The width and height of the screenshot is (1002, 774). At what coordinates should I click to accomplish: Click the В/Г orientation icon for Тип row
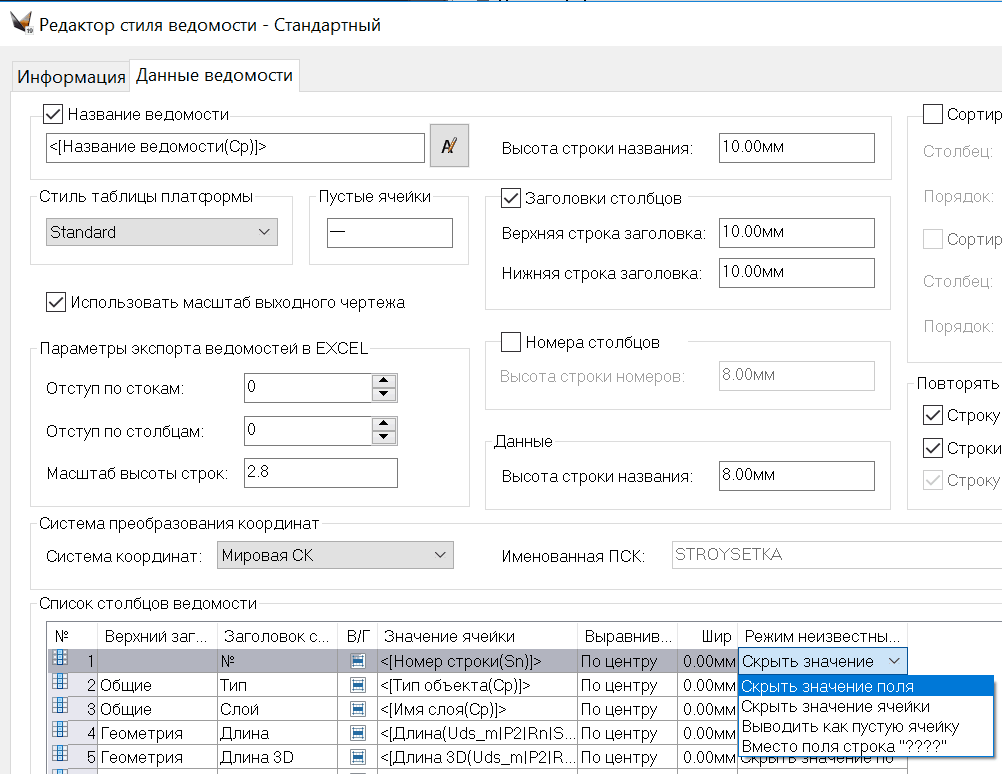(358, 686)
